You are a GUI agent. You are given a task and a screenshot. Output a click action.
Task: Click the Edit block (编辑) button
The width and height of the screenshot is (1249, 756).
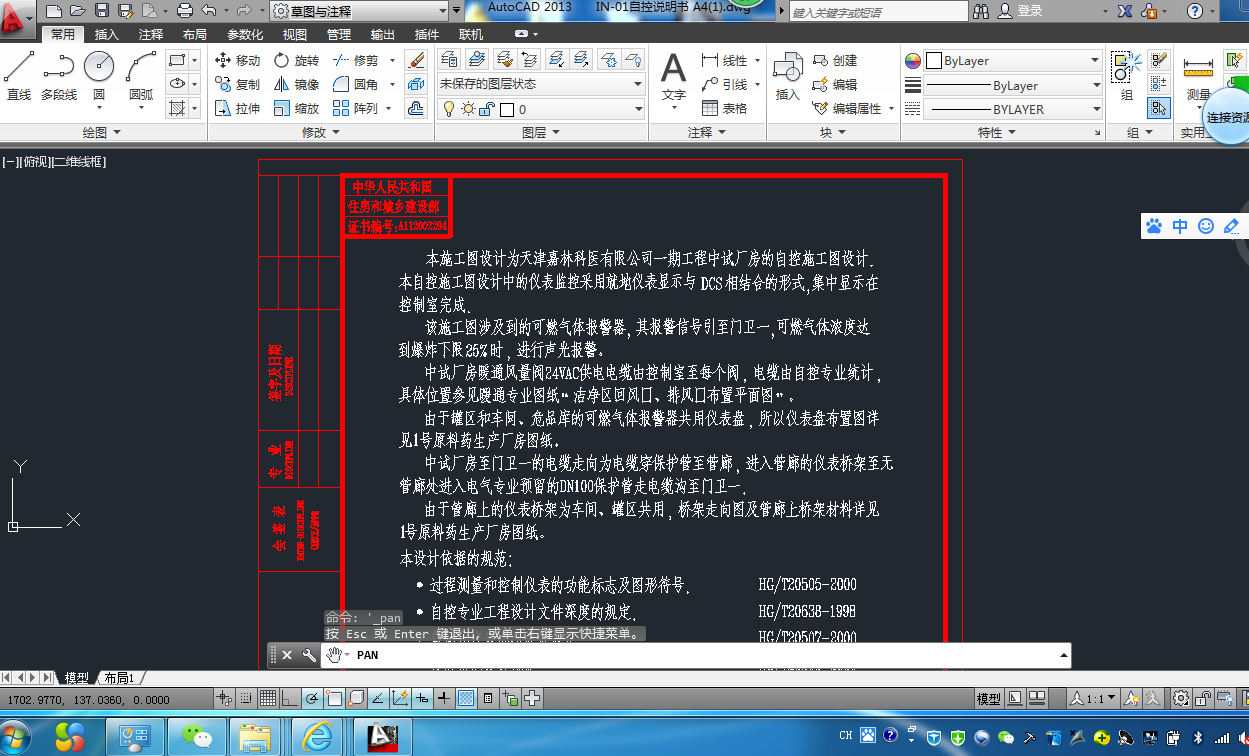tap(835, 84)
